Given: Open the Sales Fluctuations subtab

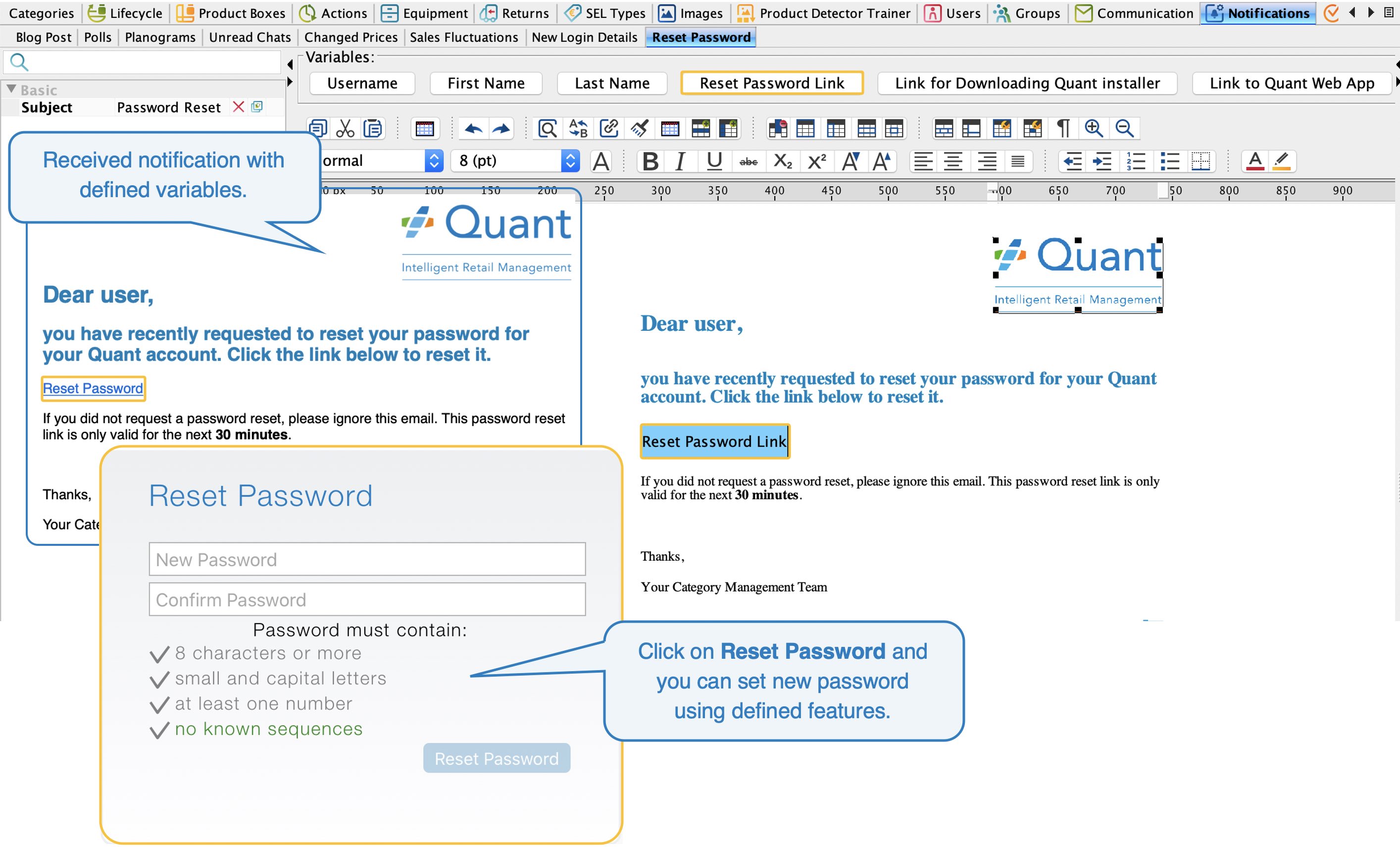Looking at the screenshot, I should (464, 38).
